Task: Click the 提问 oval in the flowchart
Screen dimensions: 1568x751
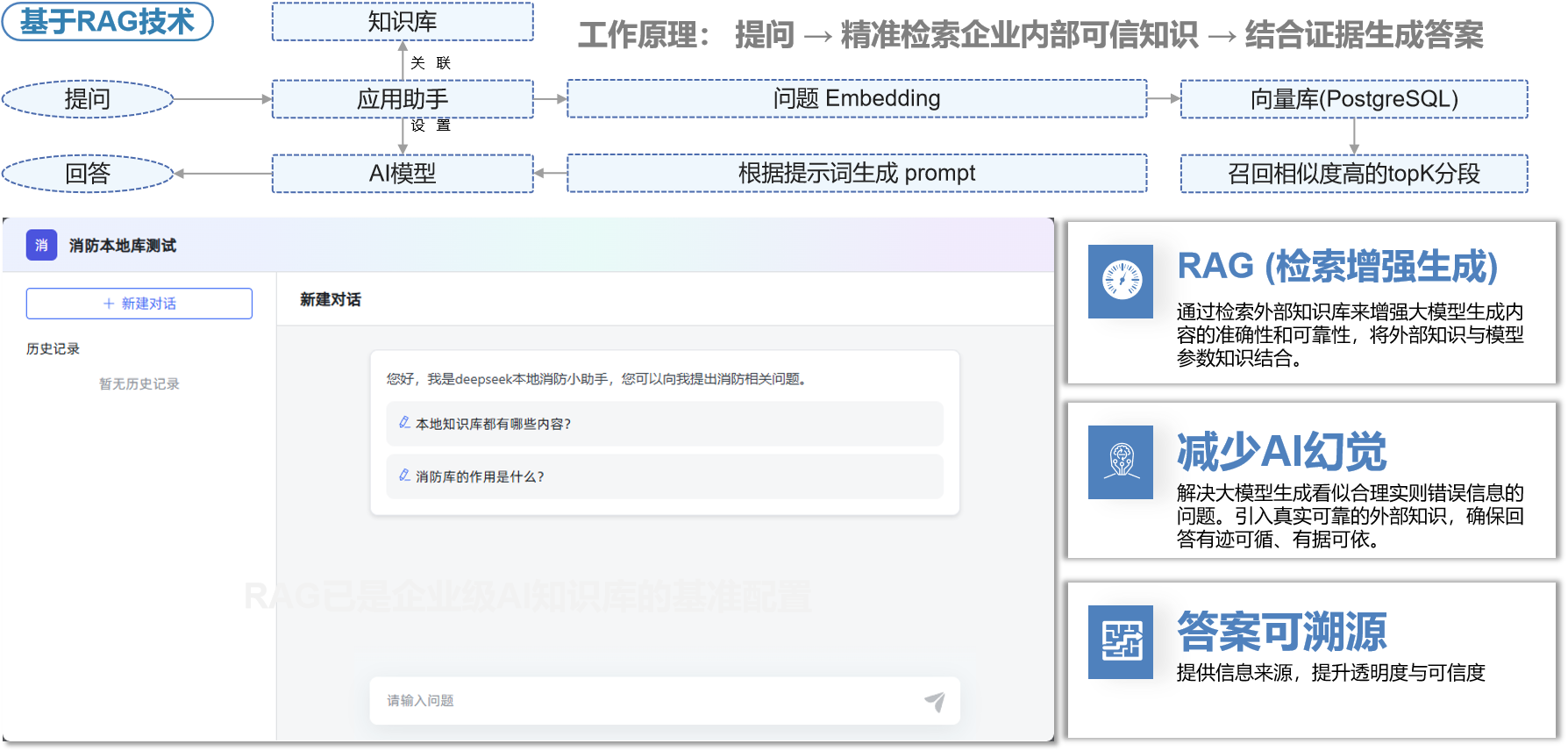Action: 88,99
